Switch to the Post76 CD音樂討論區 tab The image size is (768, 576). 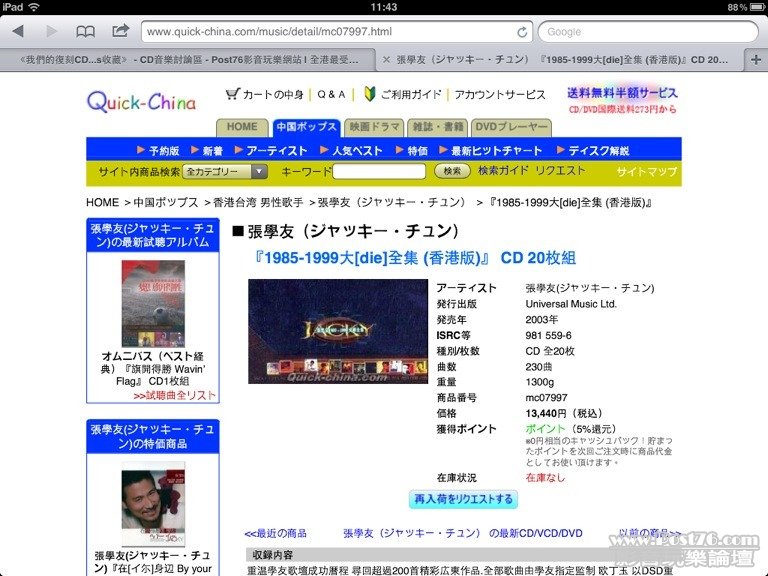click(189, 60)
